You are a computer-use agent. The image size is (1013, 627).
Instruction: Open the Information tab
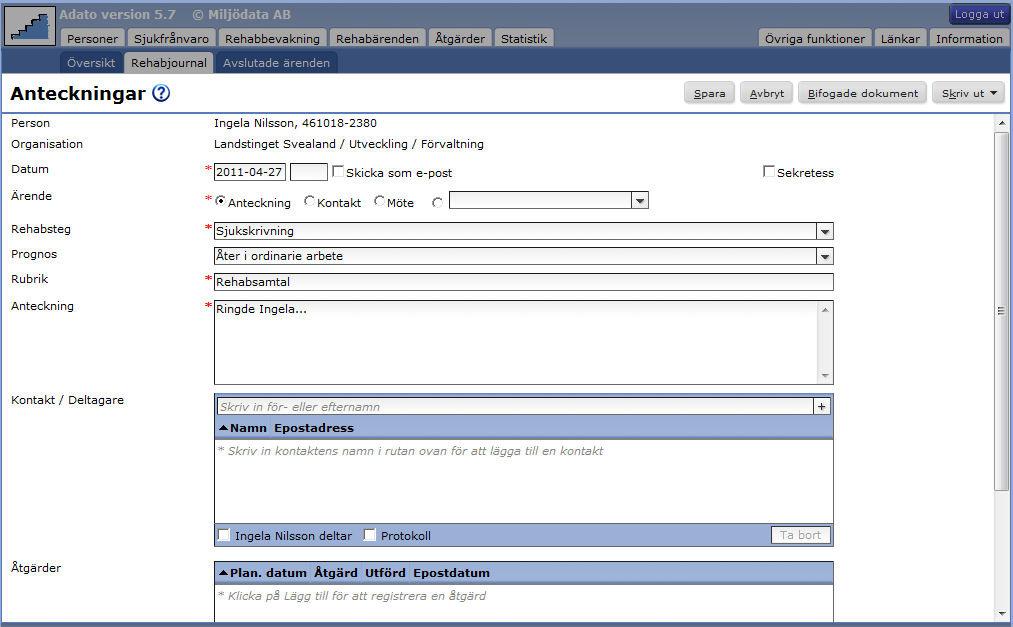[969, 39]
